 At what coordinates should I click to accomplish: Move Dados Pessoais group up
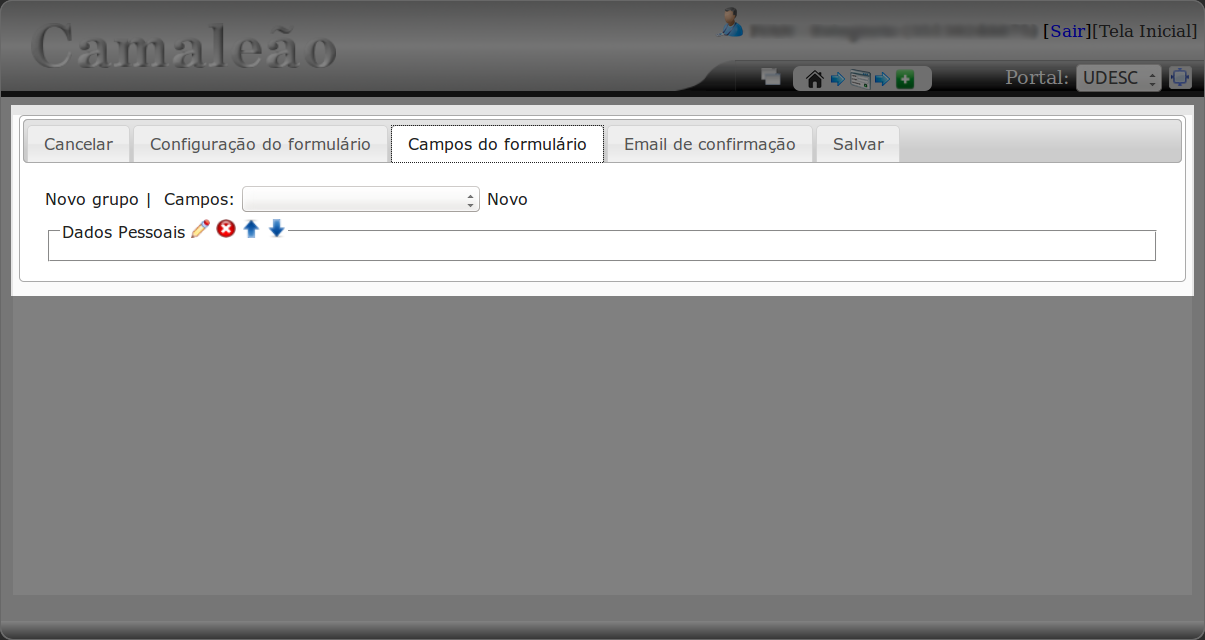point(251,230)
